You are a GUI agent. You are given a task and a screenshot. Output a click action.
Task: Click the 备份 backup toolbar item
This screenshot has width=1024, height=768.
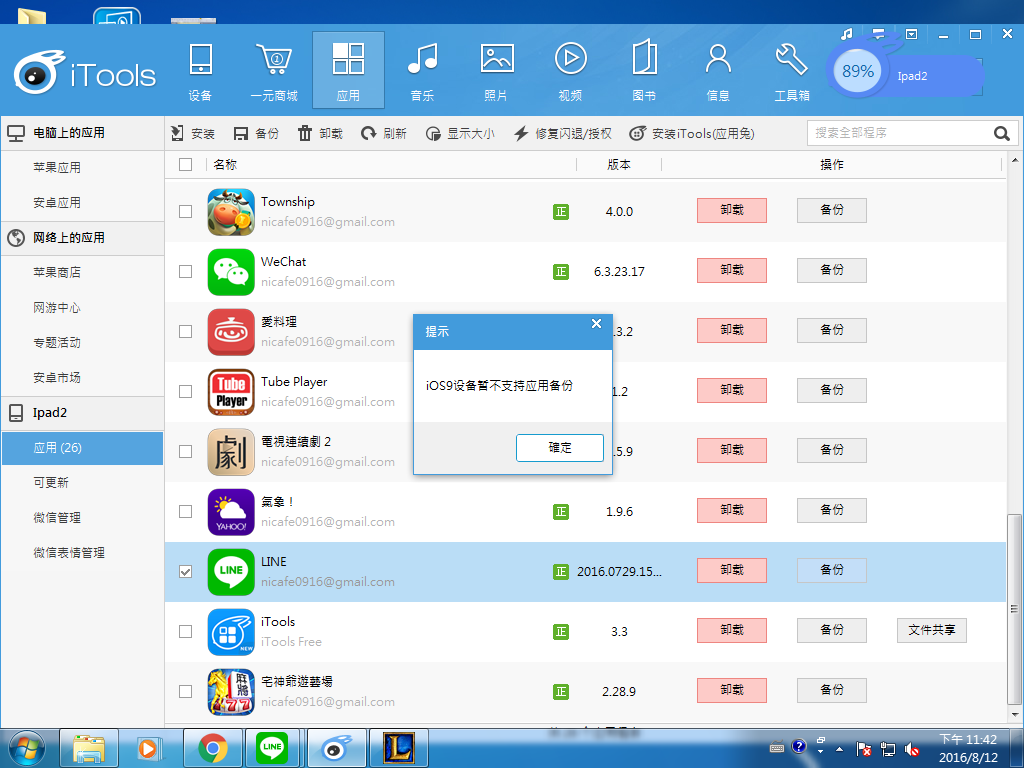[256, 133]
